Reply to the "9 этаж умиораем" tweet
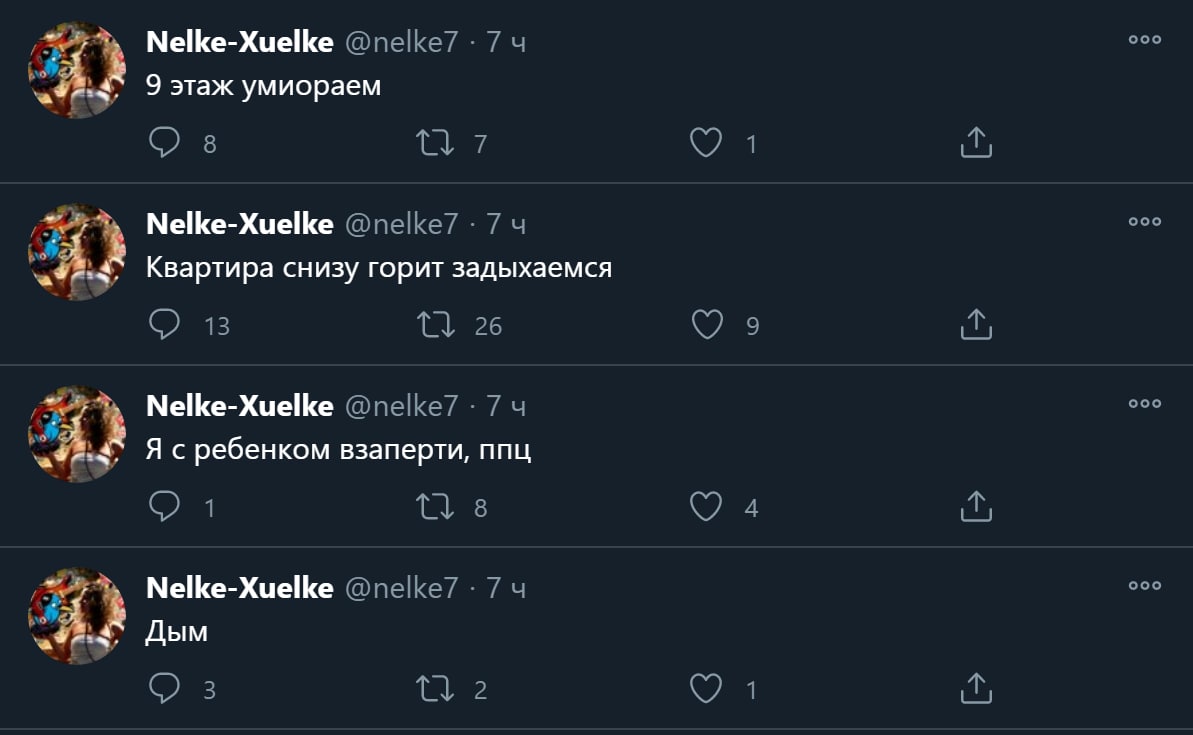This screenshot has width=1193, height=735. pos(164,144)
